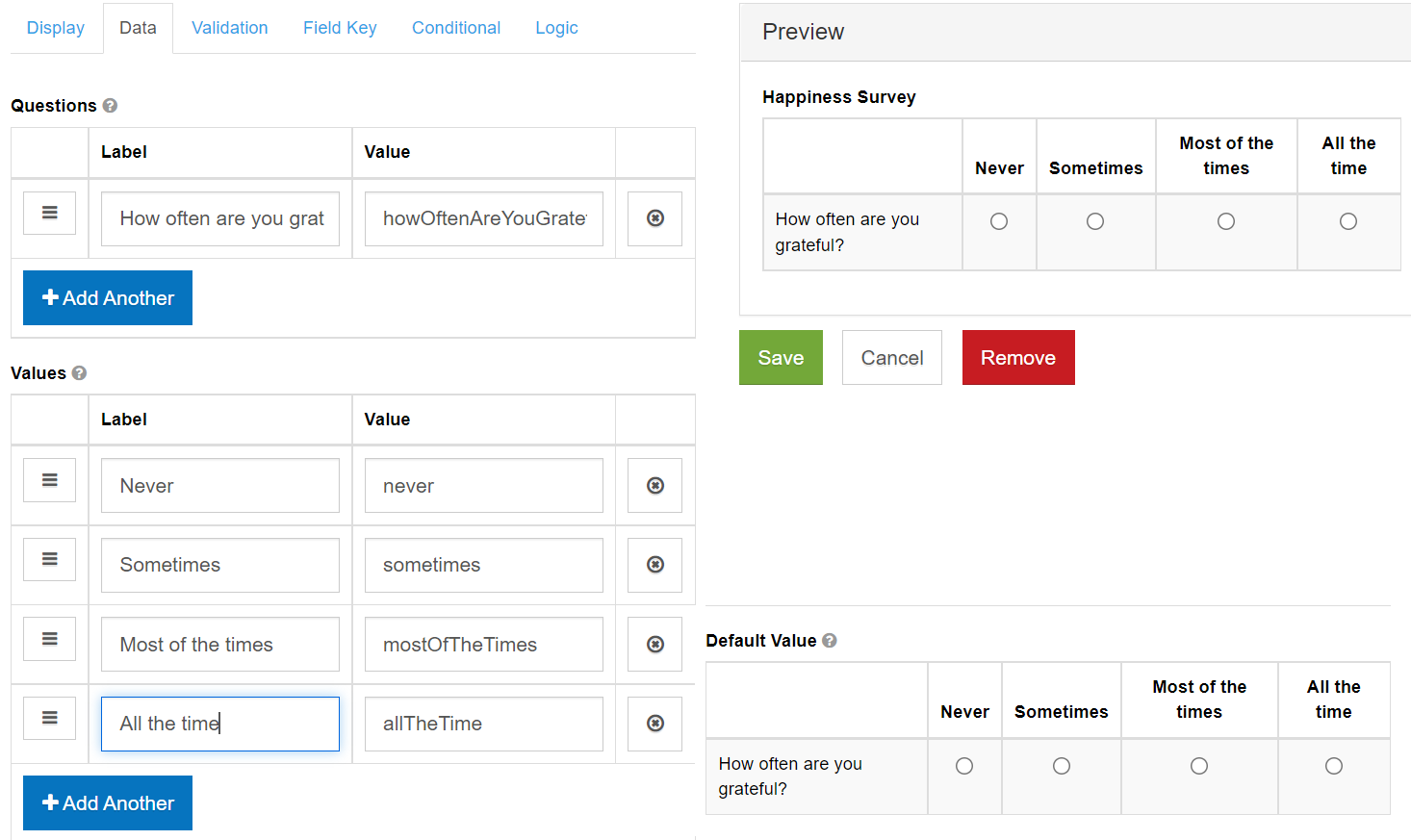This screenshot has width=1411, height=840.
Task: Switch to the Validation tab
Action: point(229,28)
